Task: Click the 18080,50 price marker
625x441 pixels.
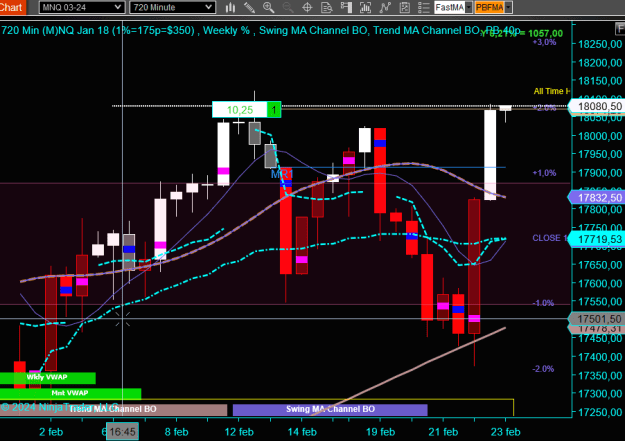Action: [x=597, y=106]
